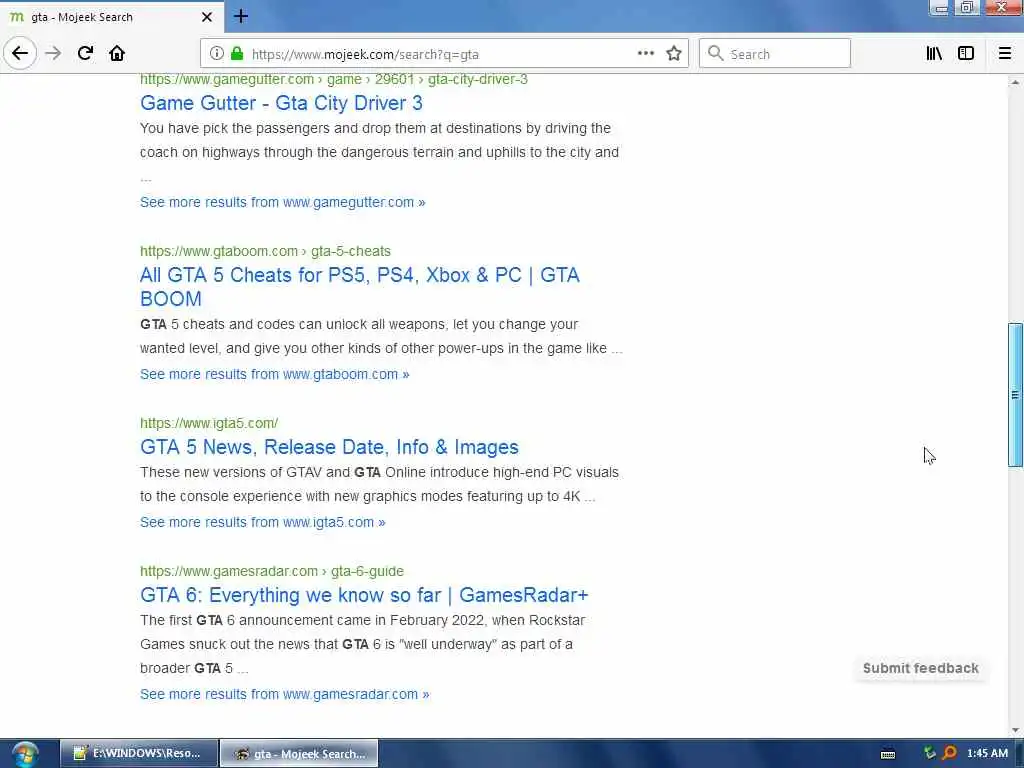Image resolution: width=1024 pixels, height=768 pixels.
Task: Click the scrollbar down arrow
Action: (1015, 730)
